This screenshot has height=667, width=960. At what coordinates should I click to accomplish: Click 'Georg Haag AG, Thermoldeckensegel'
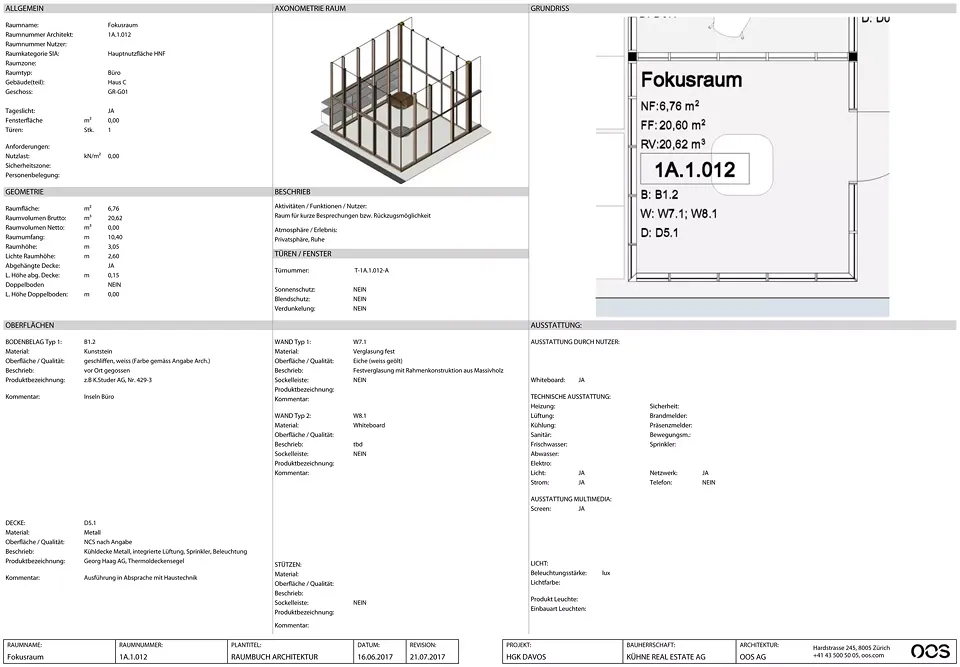click(x=134, y=561)
